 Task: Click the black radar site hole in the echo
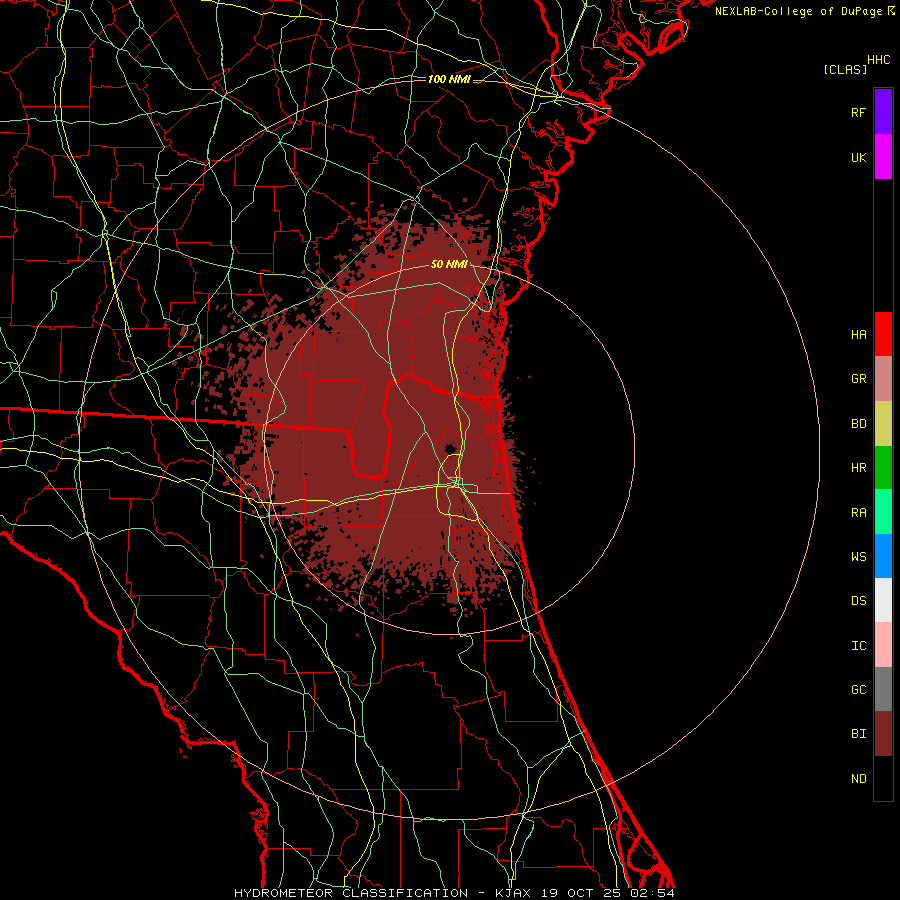coord(450,448)
